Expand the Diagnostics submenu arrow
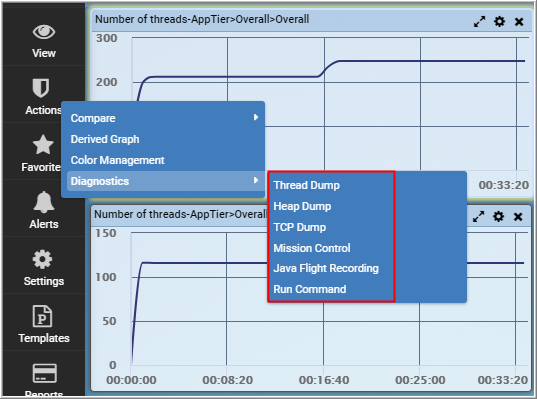Viewport: 537px width, 399px height. coord(256,180)
